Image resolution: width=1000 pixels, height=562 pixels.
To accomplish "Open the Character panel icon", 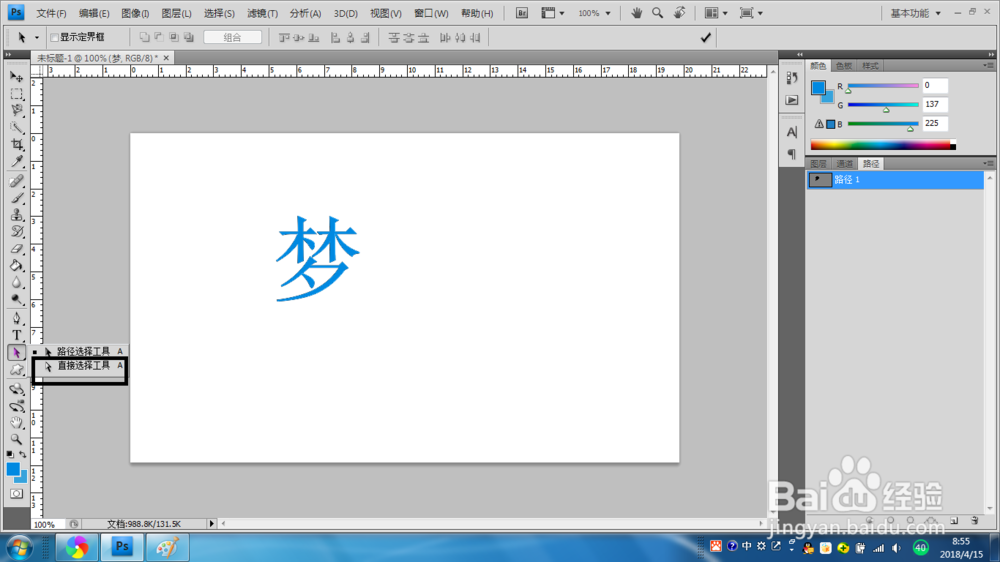I will coord(791,132).
